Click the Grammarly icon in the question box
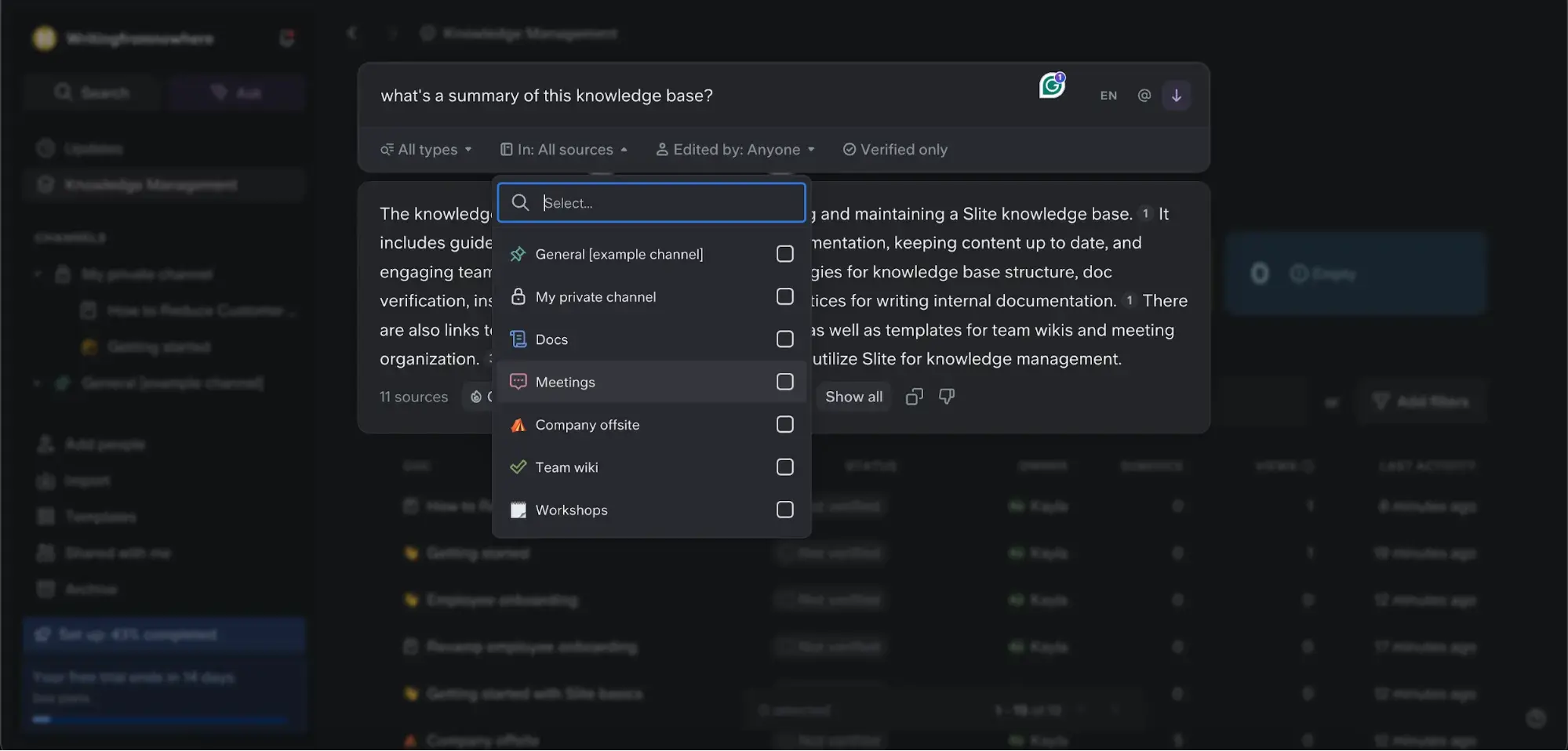 1051,85
